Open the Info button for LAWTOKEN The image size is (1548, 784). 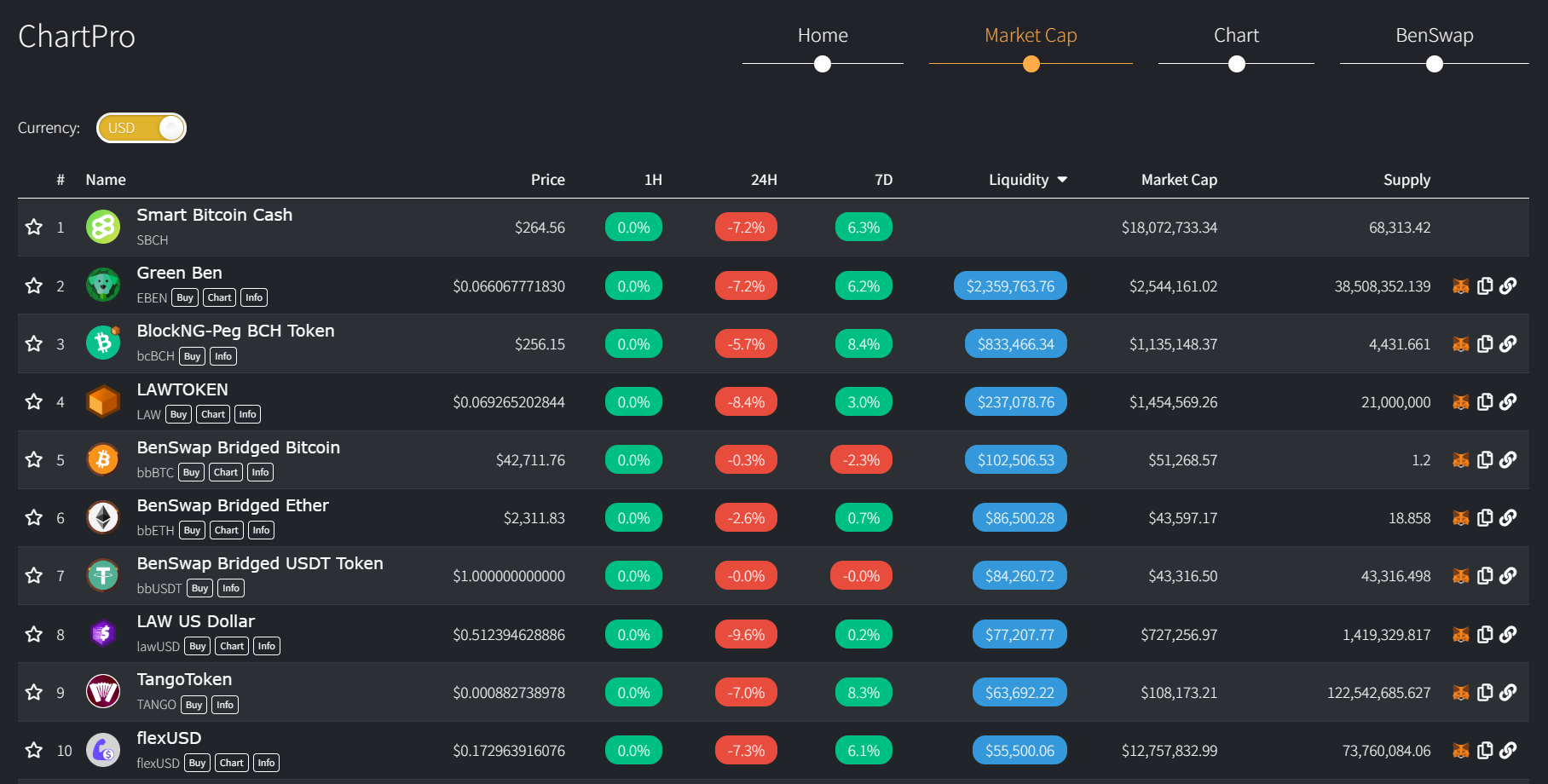247,415
